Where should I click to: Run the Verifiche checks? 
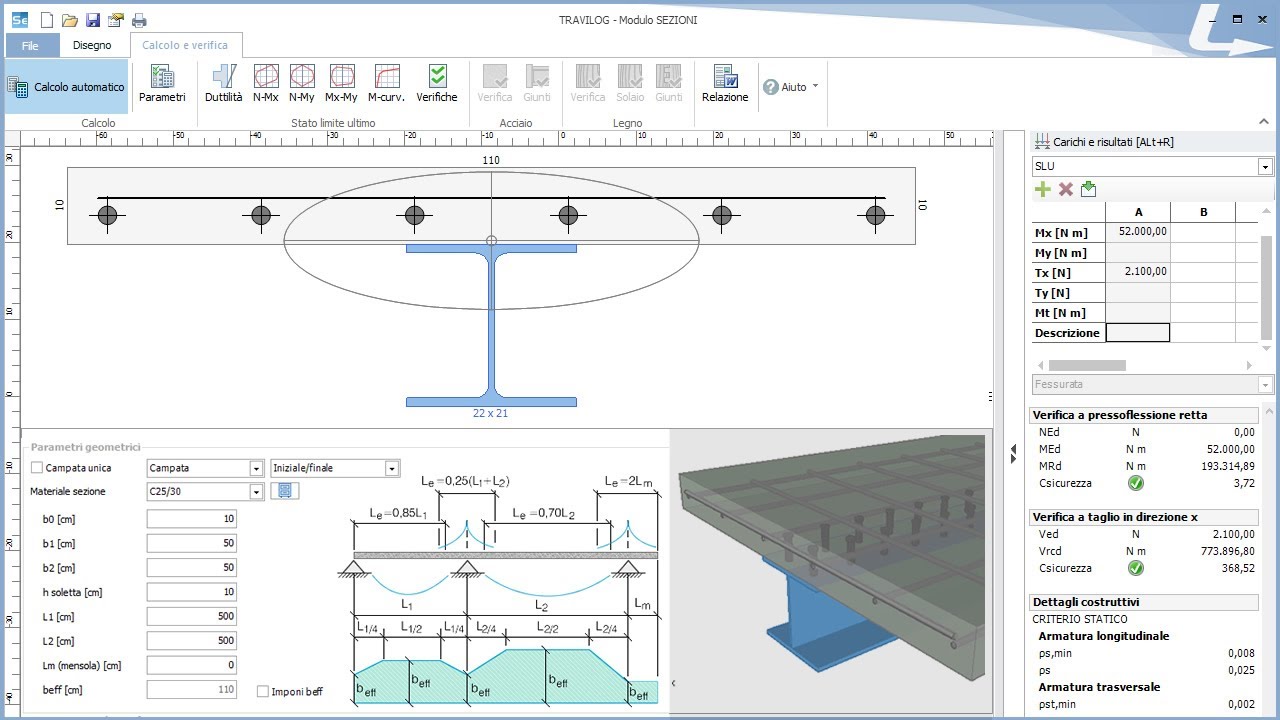(x=437, y=84)
